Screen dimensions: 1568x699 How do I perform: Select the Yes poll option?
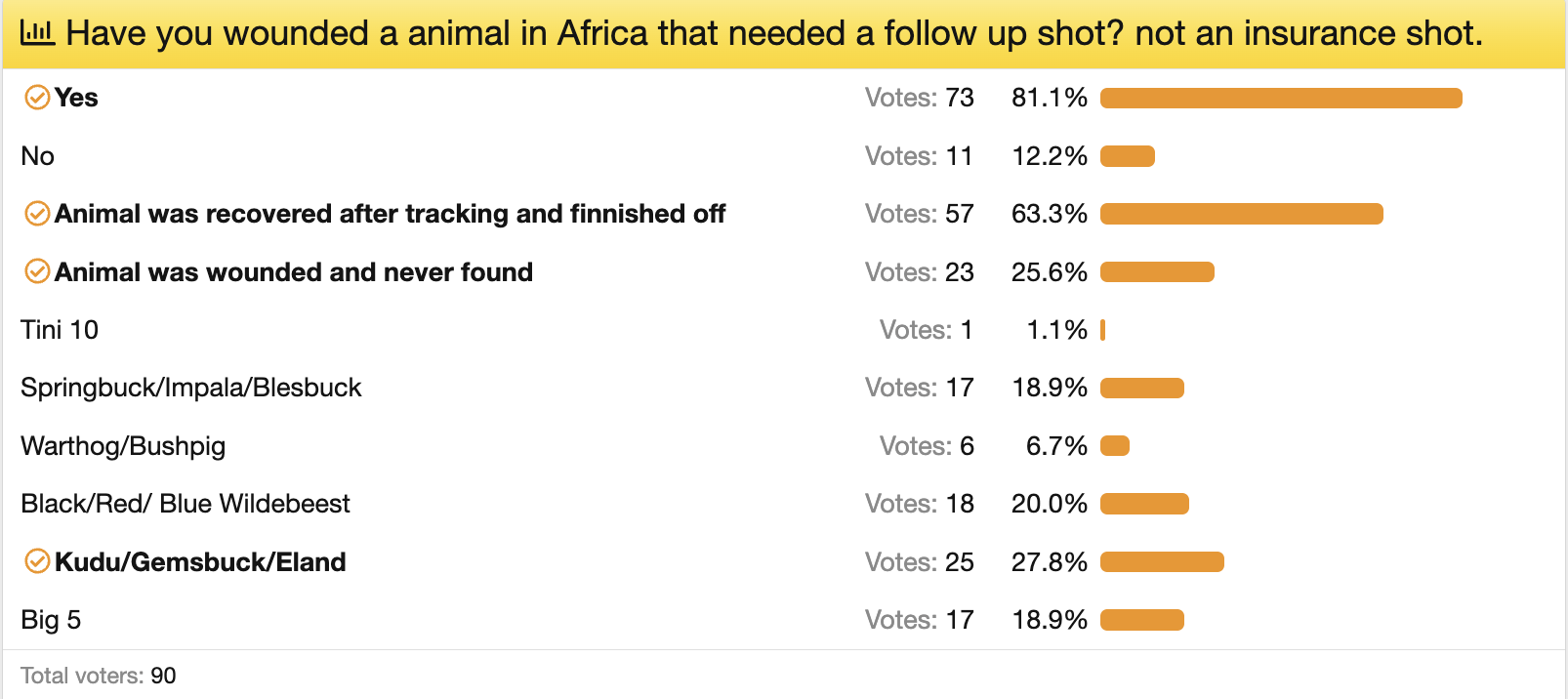76,98
